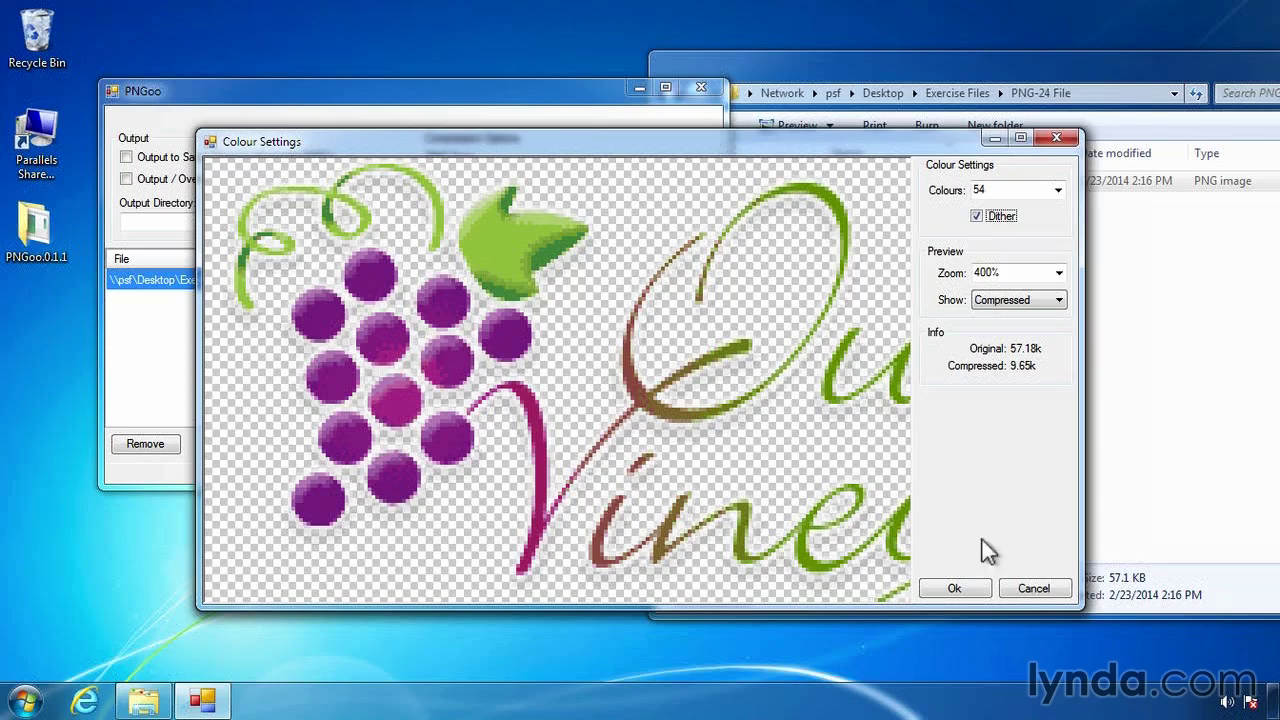Switch to PNGoo in the taskbar

pos(203,700)
